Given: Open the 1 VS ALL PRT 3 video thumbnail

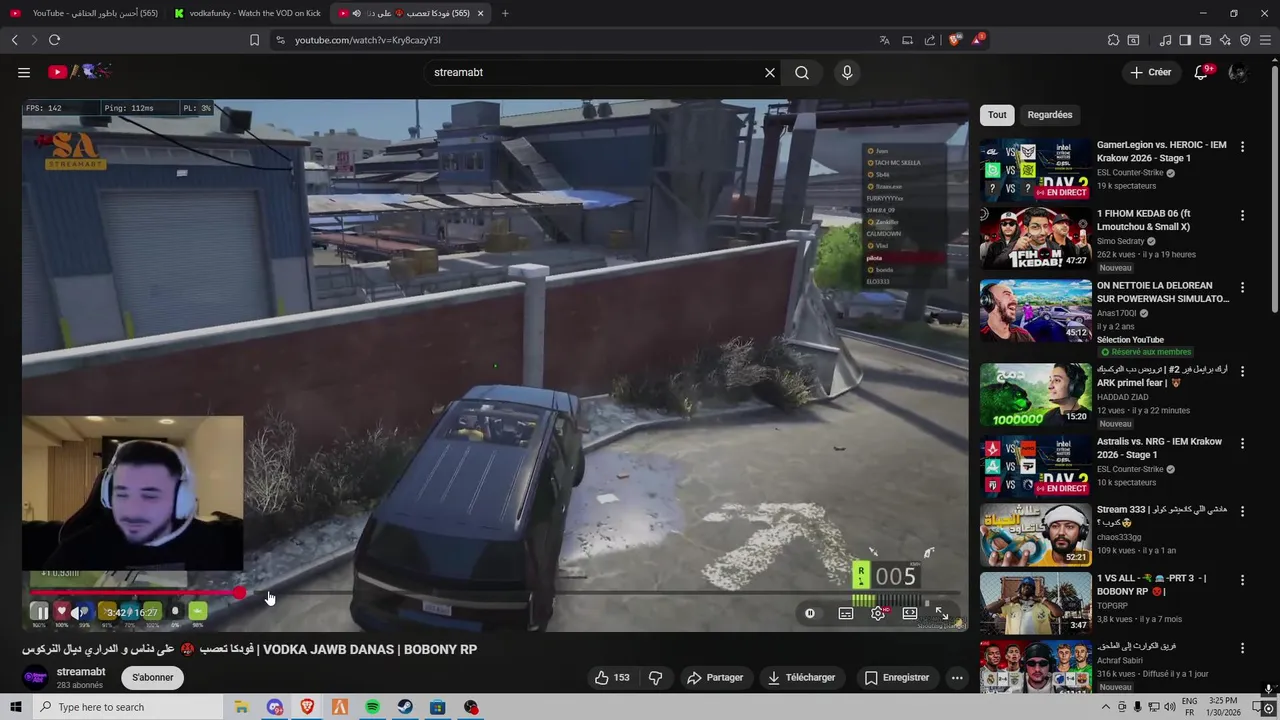Looking at the screenshot, I should pyautogui.click(x=1035, y=603).
